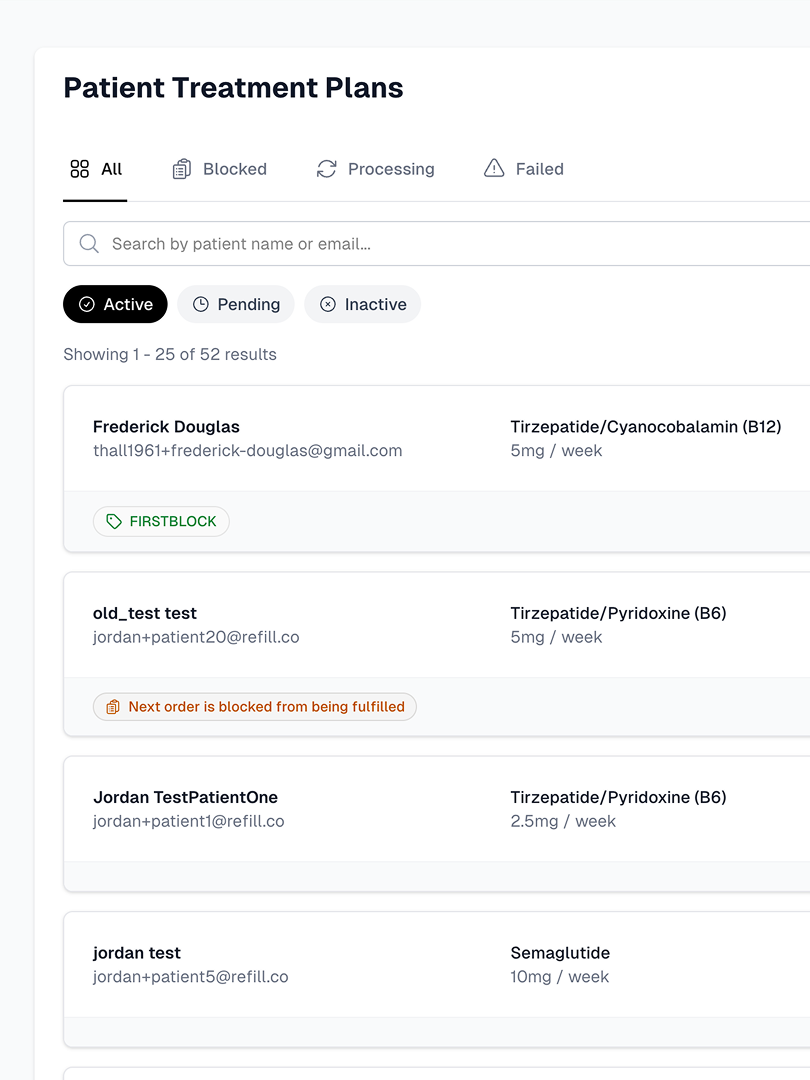This screenshot has height=1080, width=810.
Task: Click the clipboard icon beside Blocked
Action: pos(181,169)
